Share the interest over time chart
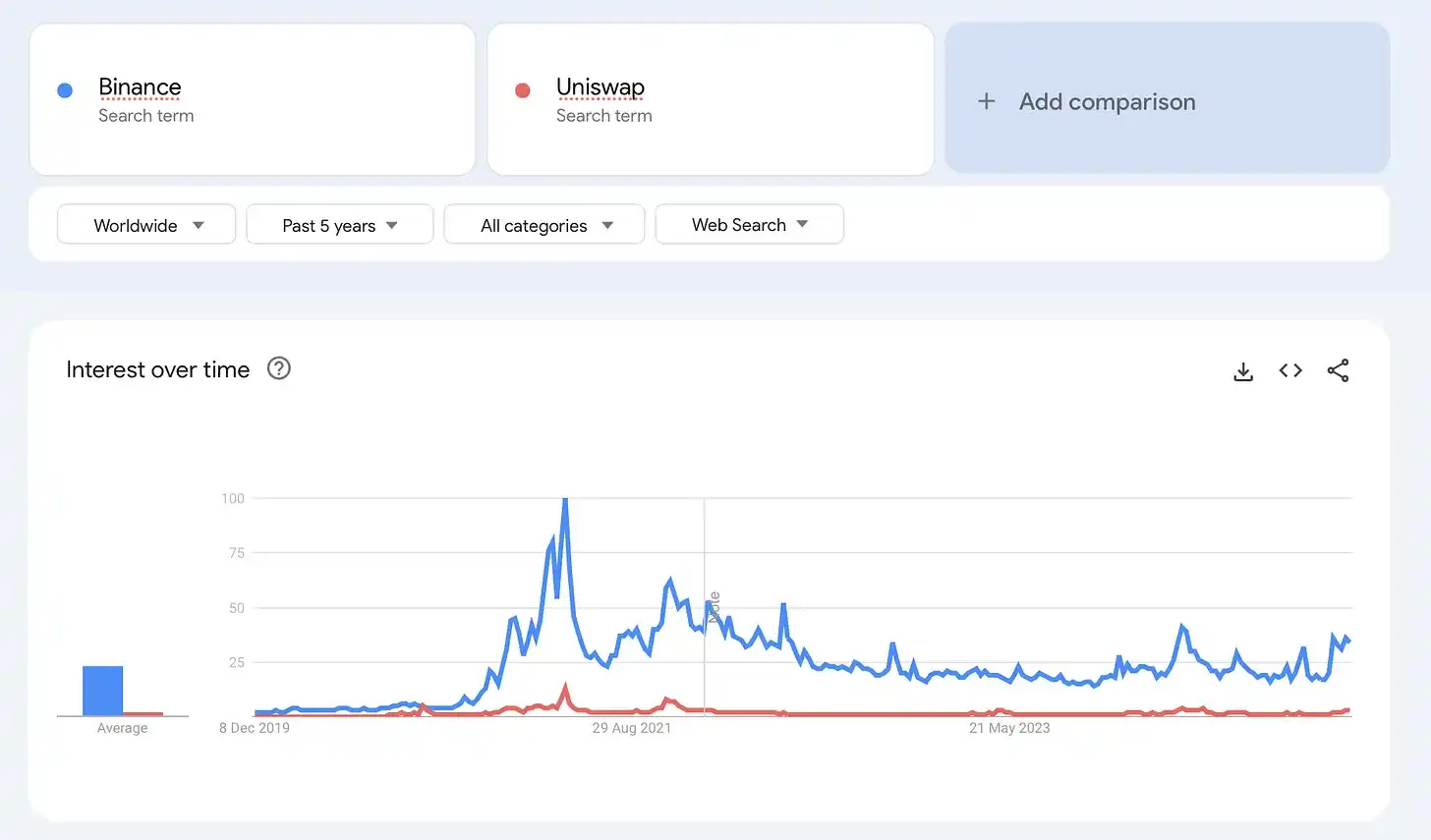The height and width of the screenshot is (840, 1431). click(x=1338, y=370)
